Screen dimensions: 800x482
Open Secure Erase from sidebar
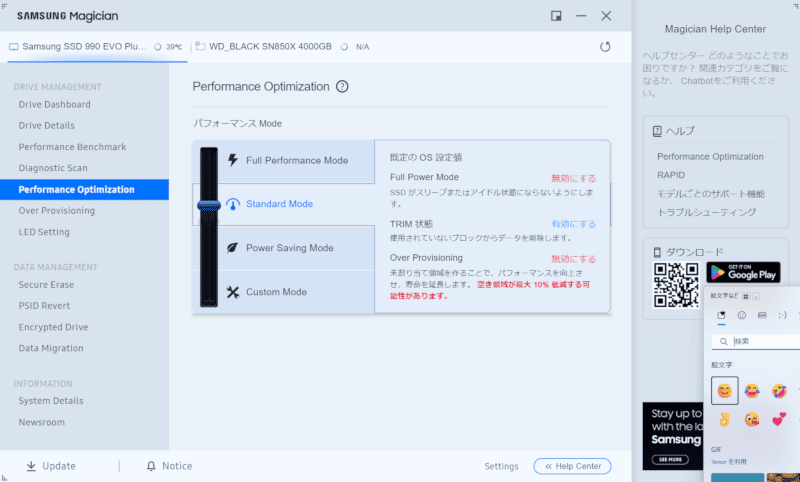46,284
